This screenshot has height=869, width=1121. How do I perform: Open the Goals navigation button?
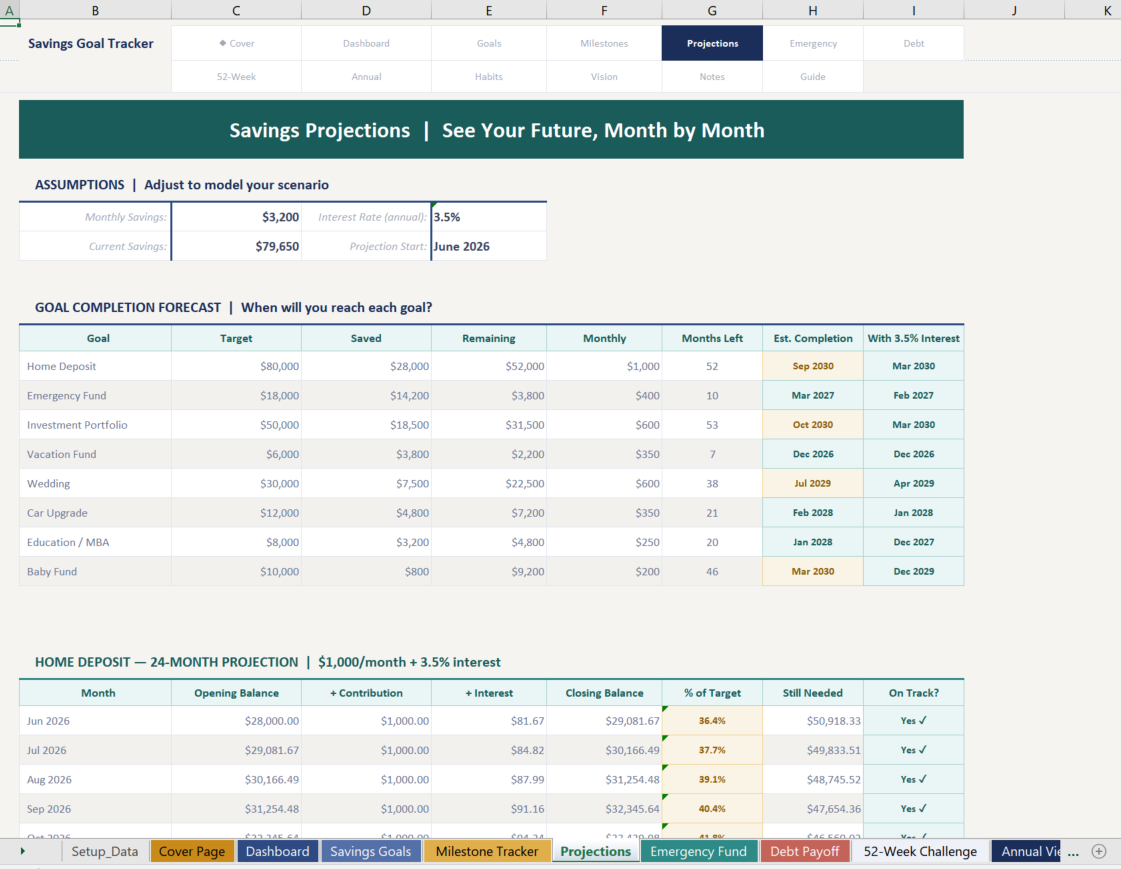489,44
